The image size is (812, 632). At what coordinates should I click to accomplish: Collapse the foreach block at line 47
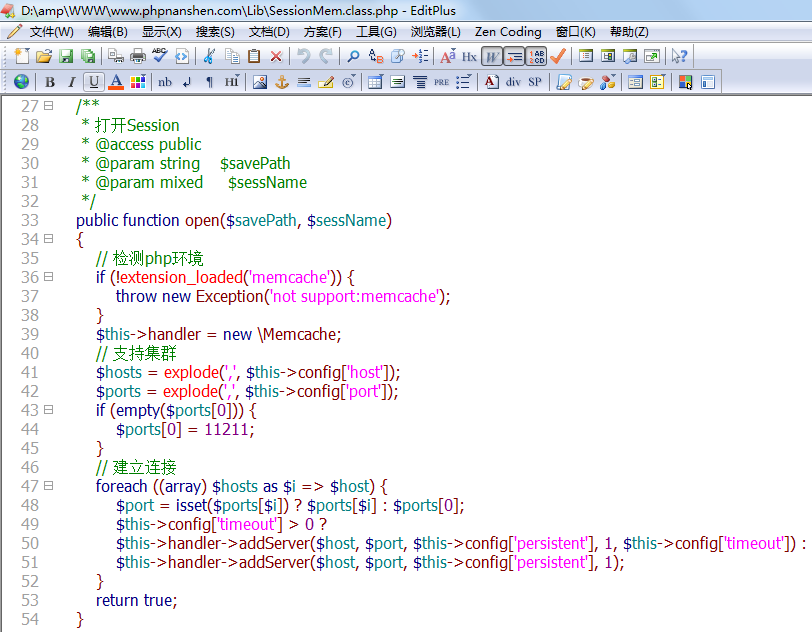(x=49, y=486)
